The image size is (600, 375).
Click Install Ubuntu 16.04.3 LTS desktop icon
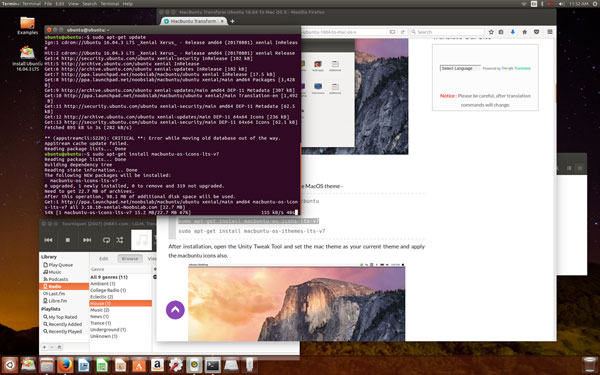tap(28, 58)
